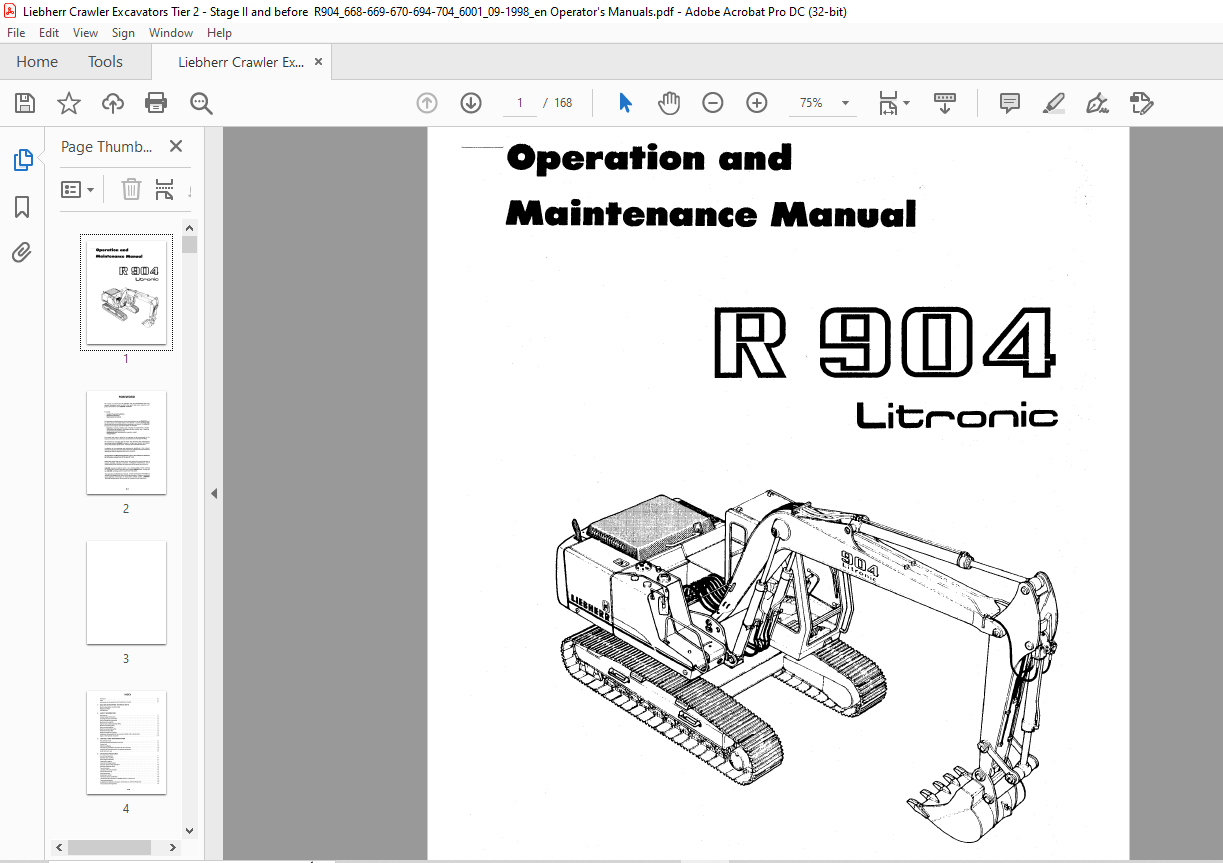Open the Window menu
The image size is (1223, 863).
pos(171,33)
